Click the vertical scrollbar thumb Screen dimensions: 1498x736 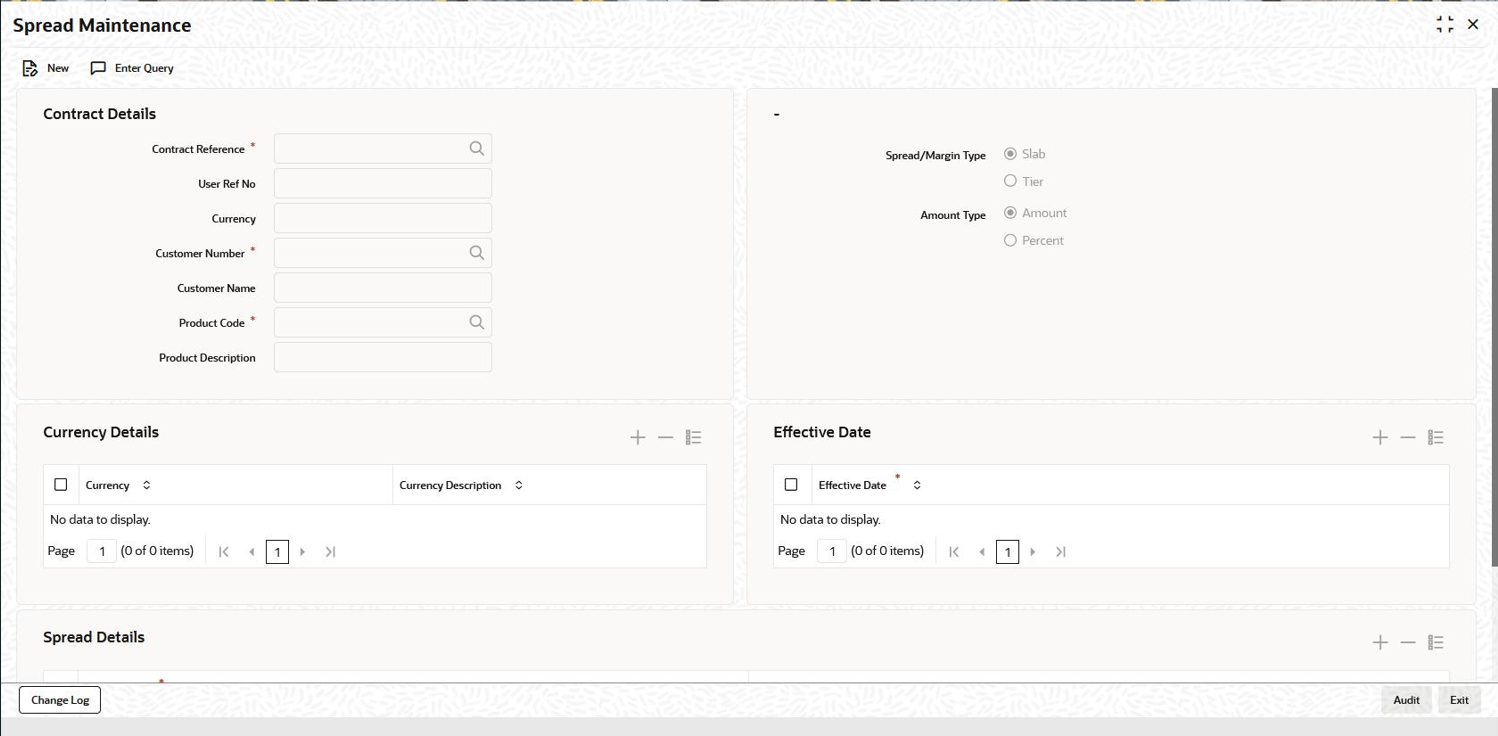(1494, 328)
